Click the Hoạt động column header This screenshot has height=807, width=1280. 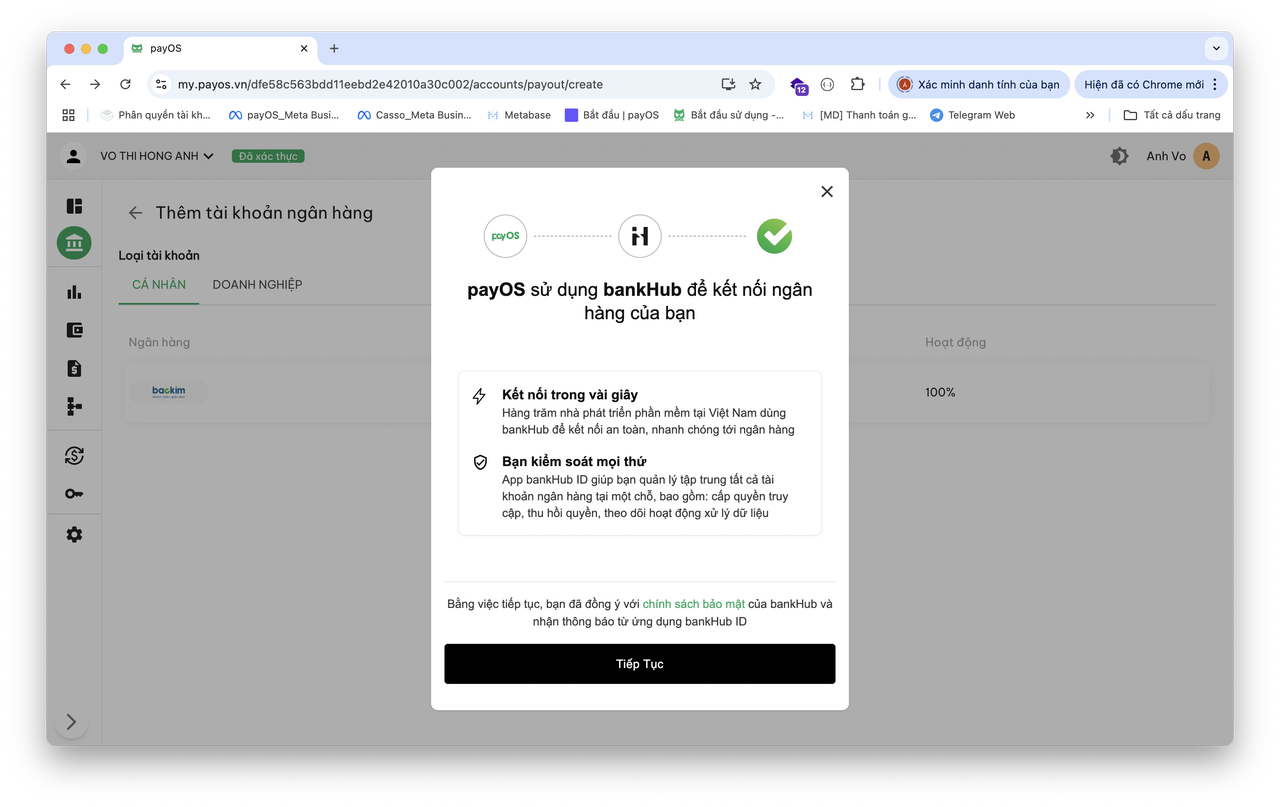pyautogui.click(x=955, y=342)
